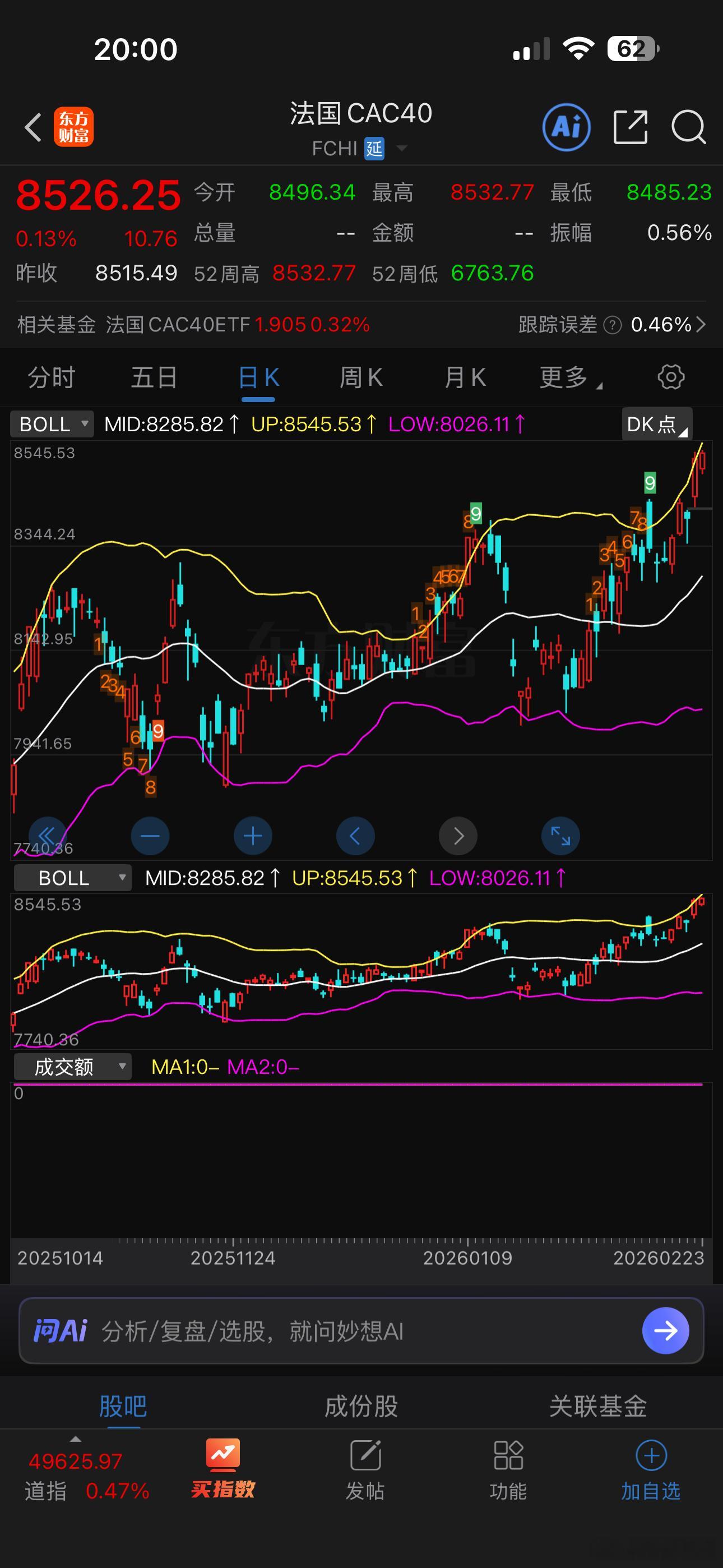Expand the DK点 selector
The image size is (723, 1568).
(x=657, y=425)
